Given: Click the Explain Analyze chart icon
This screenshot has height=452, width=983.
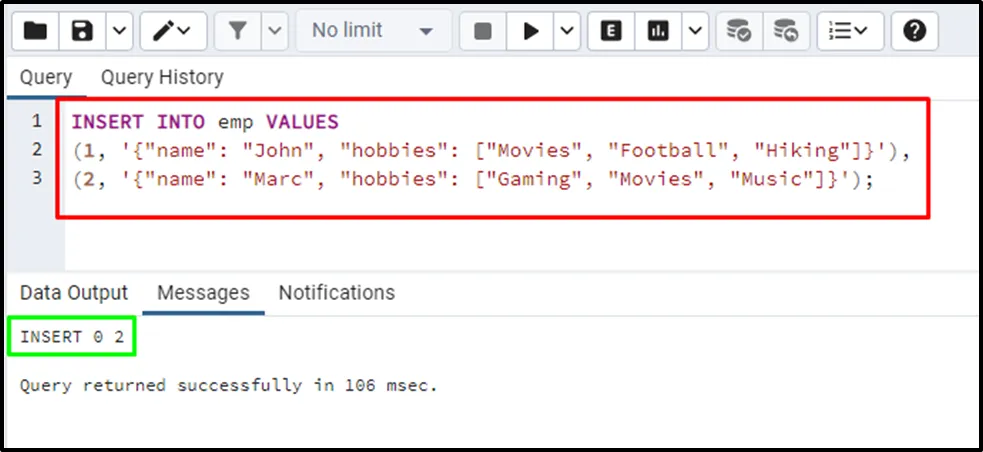Looking at the screenshot, I should tap(658, 31).
